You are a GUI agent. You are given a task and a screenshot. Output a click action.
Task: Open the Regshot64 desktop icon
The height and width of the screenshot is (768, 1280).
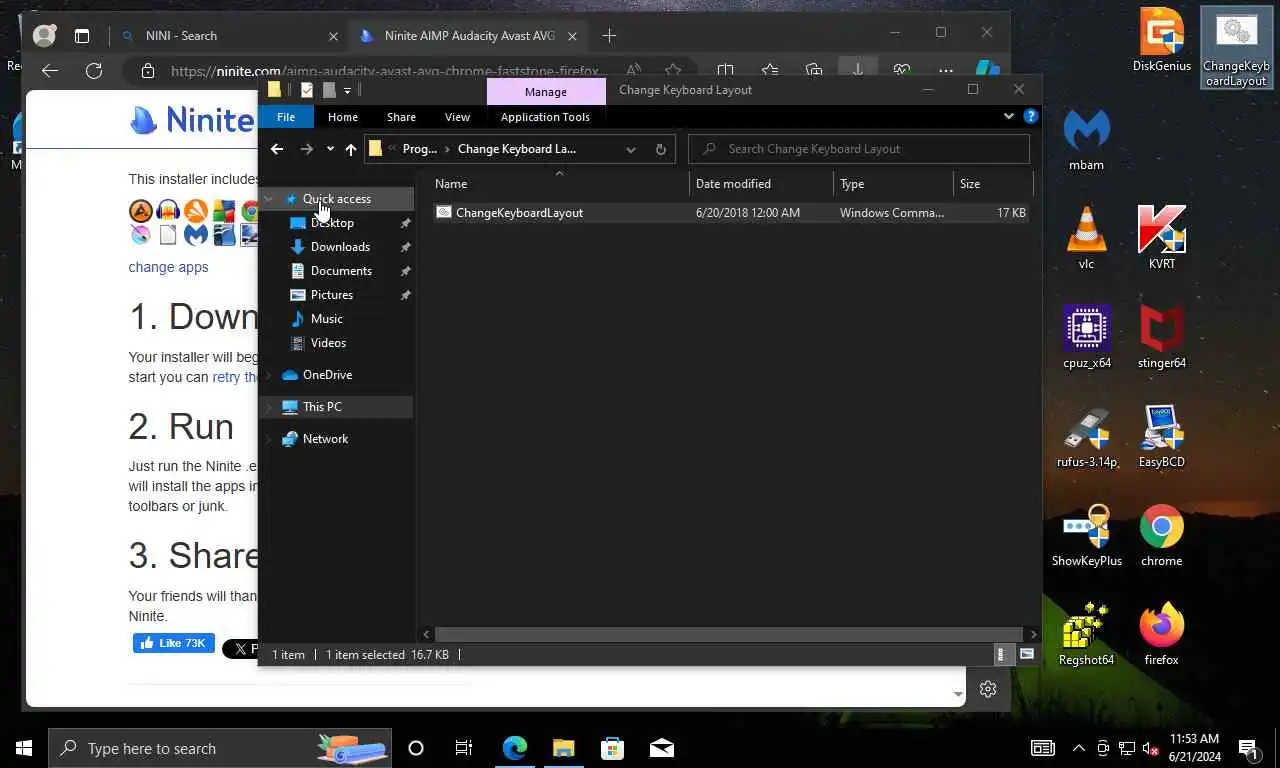pyautogui.click(x=1086, y=634)
